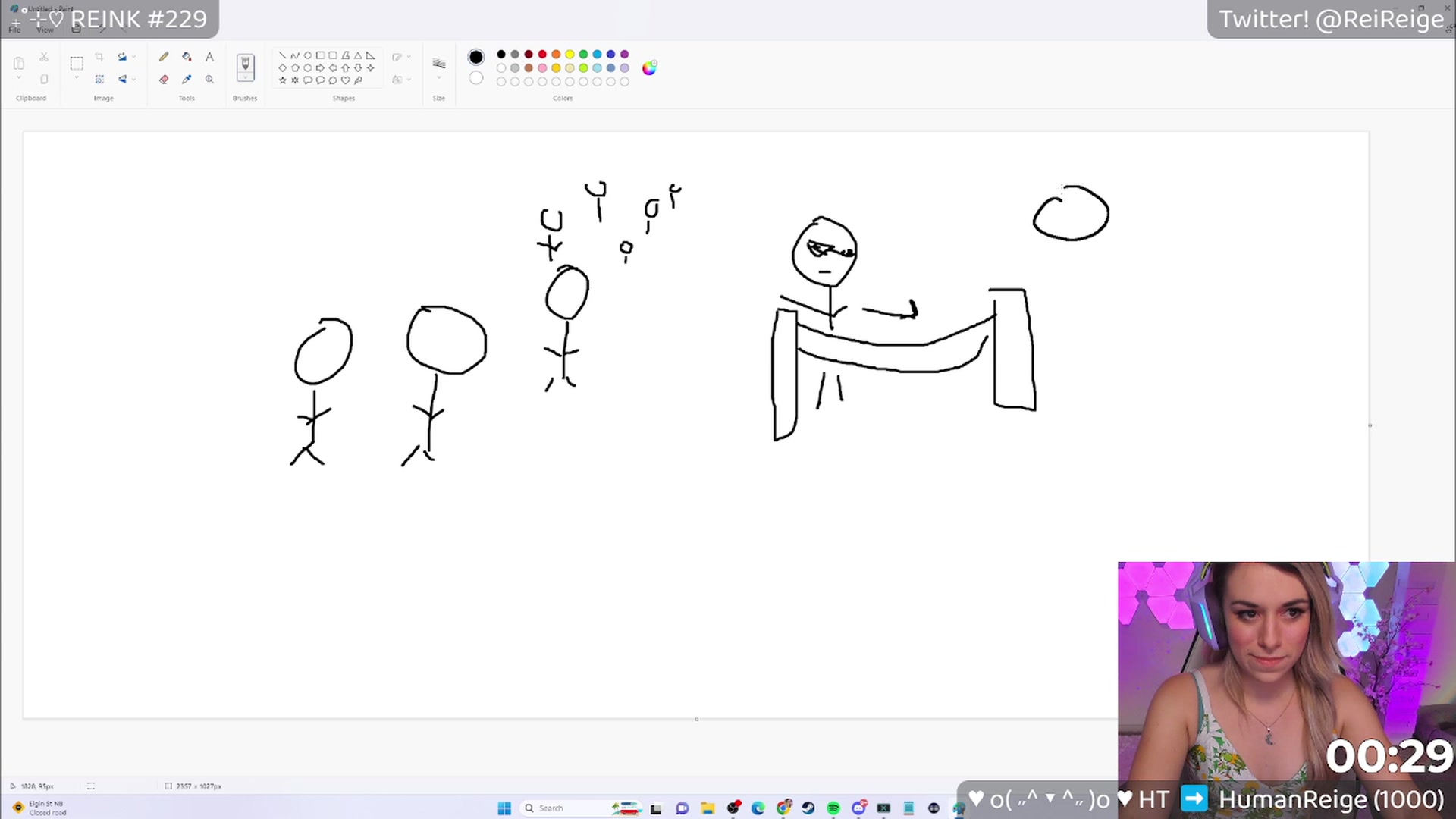The height and width of the screenshot is (819, 1456).
Task: Expand the Rotate options arrow
Action: (x=134, y=57)
